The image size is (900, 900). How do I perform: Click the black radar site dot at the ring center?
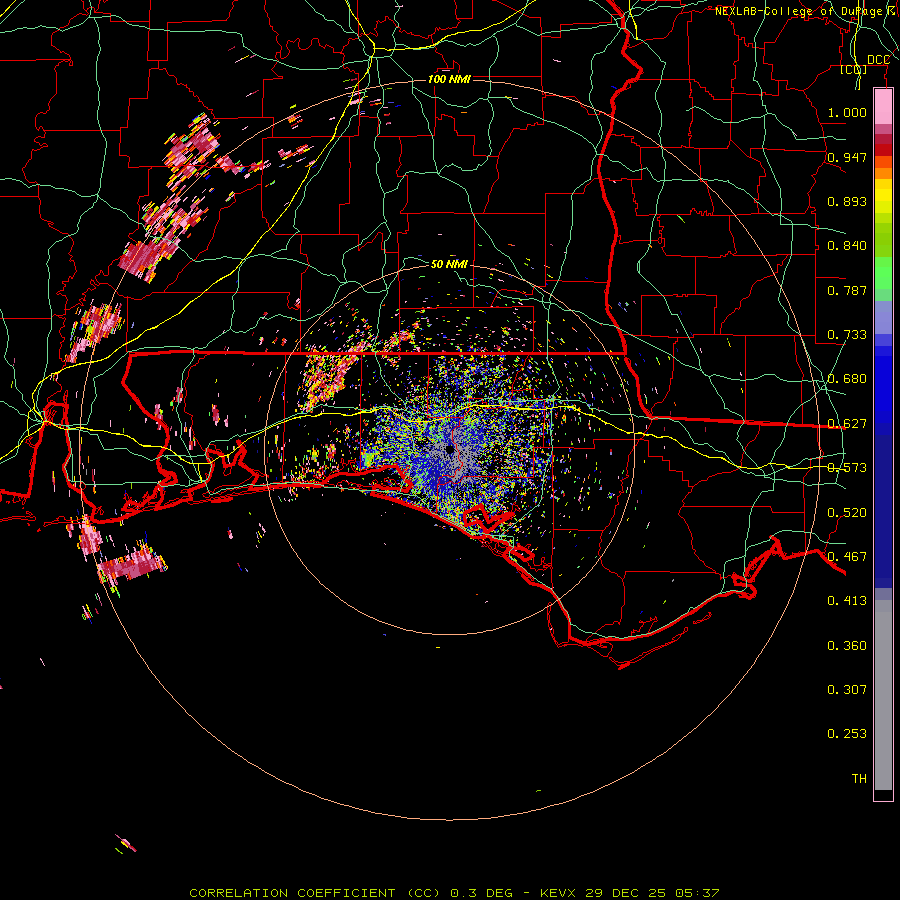(x=449, y=449)
